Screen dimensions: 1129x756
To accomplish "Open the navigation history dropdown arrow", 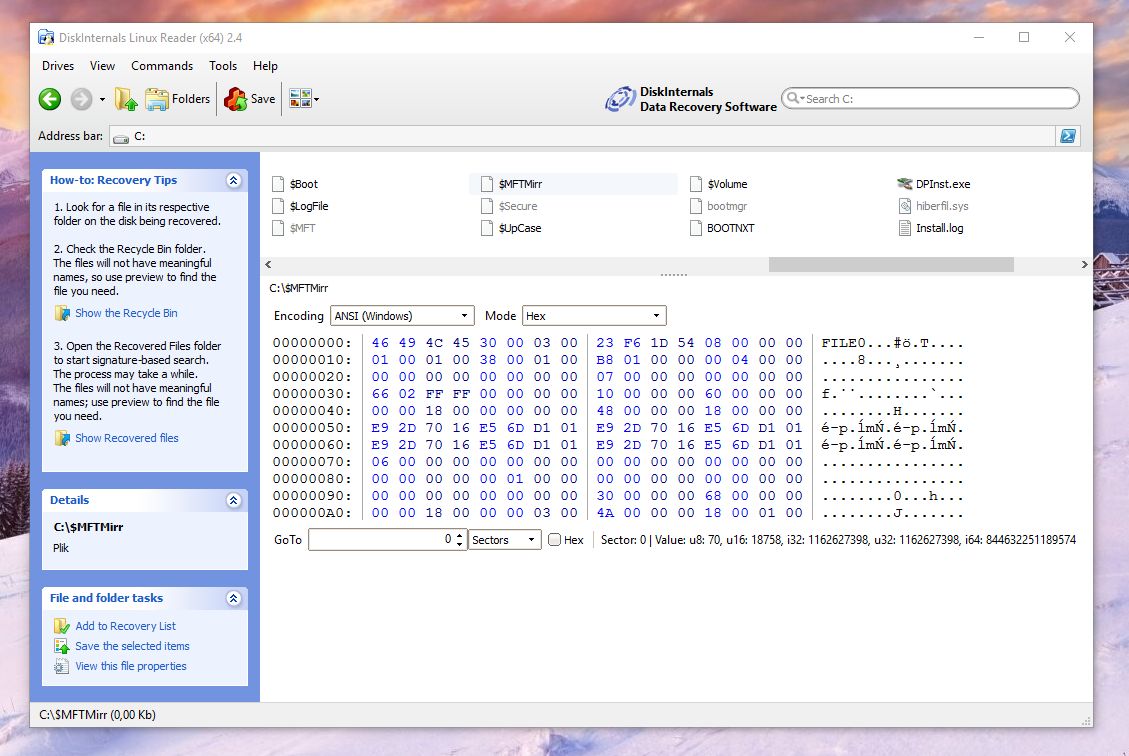I will point(102,99).
